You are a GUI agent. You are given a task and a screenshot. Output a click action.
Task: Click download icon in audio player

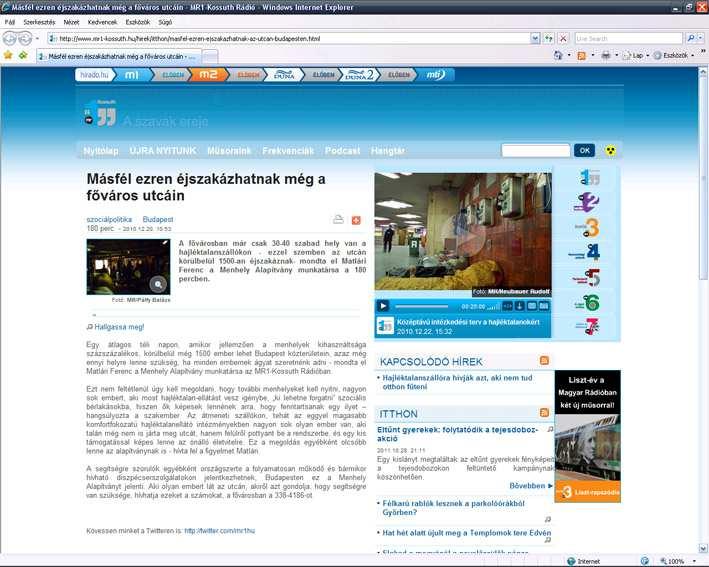(520, 306)
